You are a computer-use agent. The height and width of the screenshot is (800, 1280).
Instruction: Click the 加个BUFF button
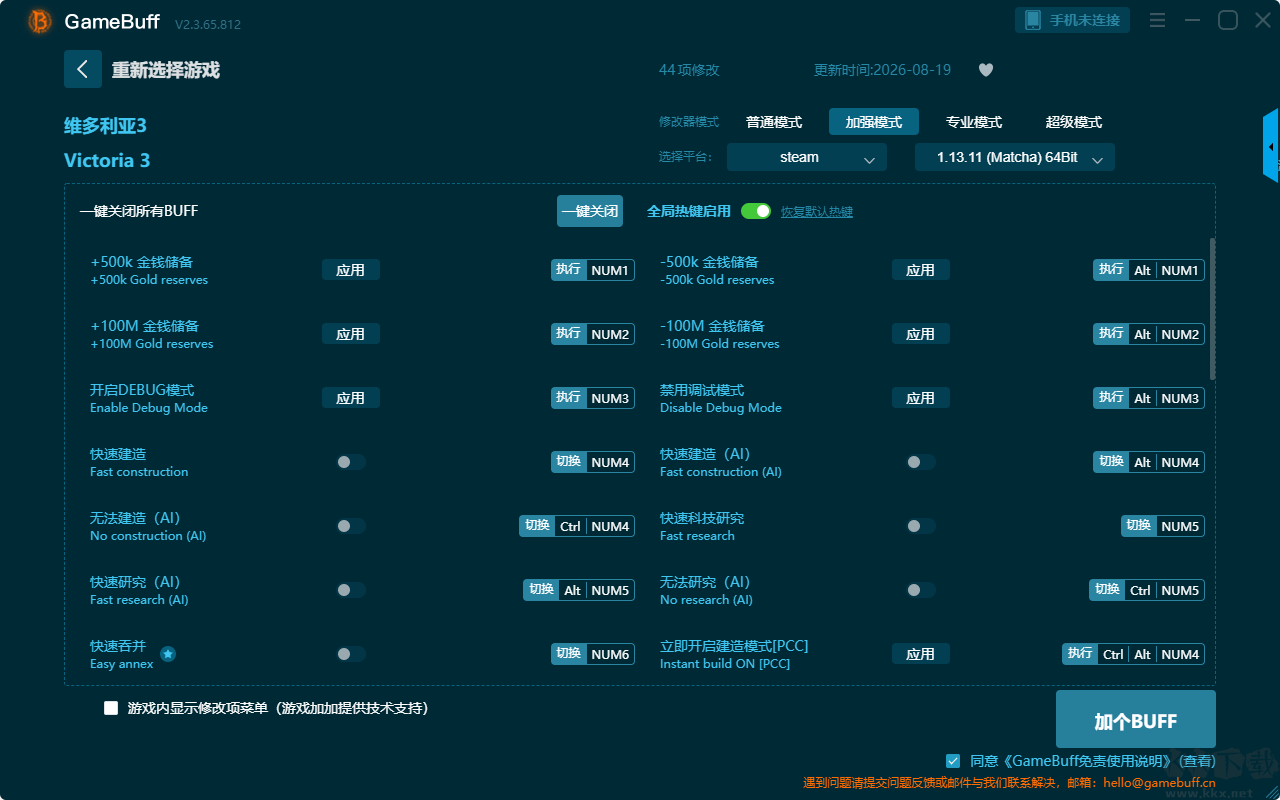[1136, 720]
